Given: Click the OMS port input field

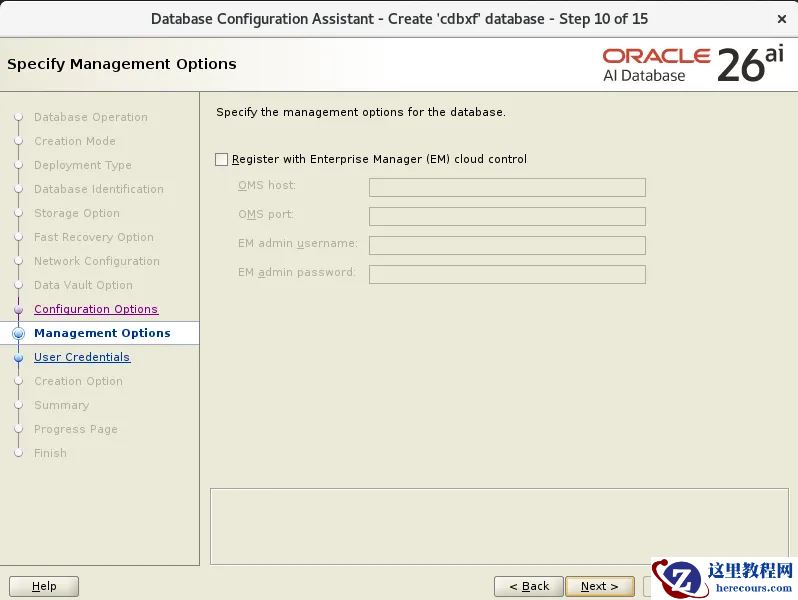Looking at the screenshot, I should click(x=507, y=216).
